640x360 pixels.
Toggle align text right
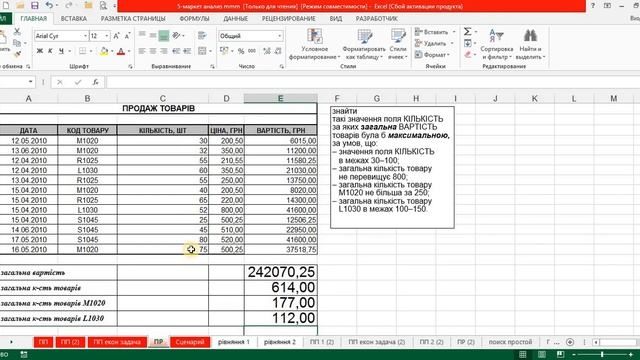[x=164, y=51]
